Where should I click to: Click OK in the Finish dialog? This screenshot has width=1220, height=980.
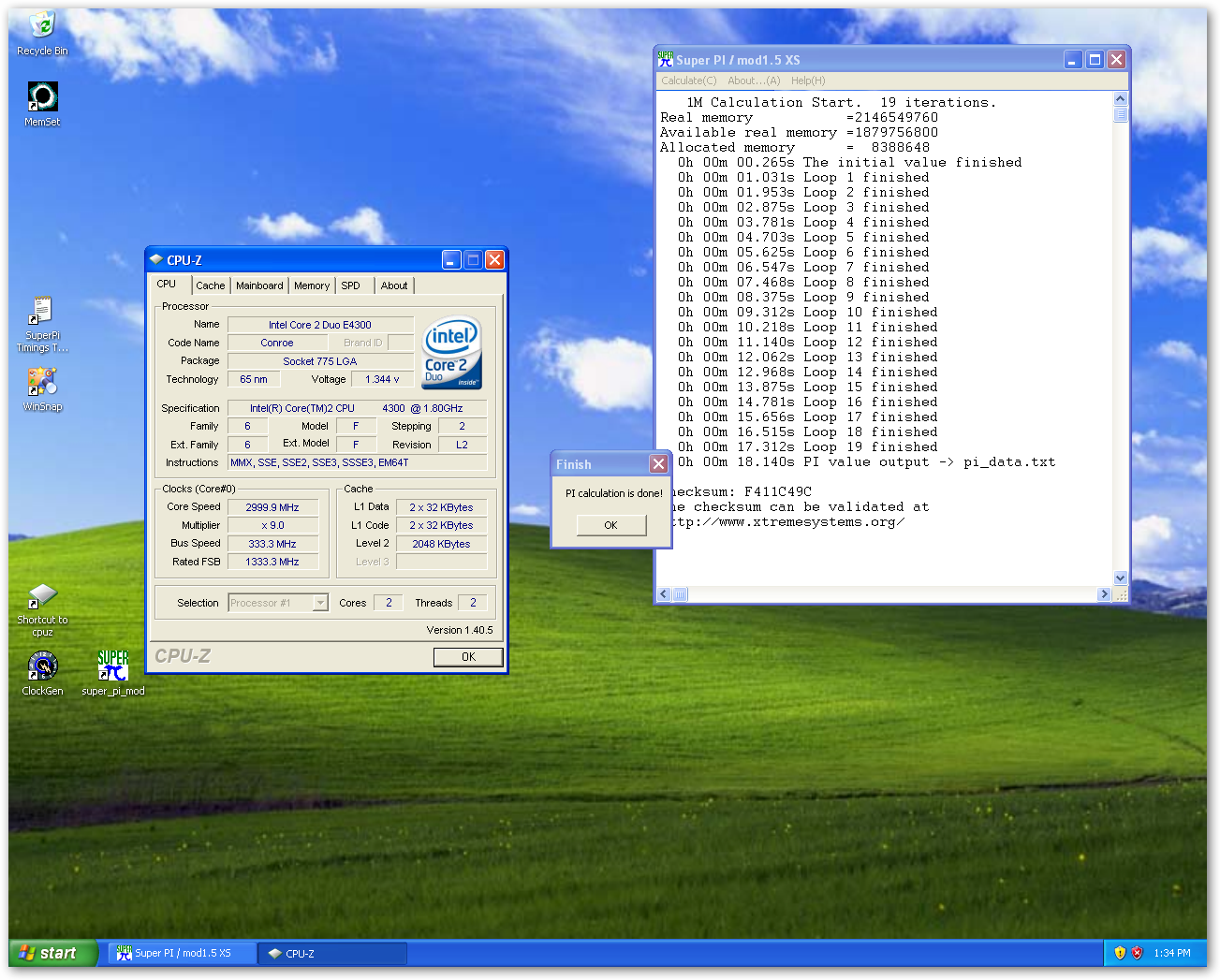(611, 525)
